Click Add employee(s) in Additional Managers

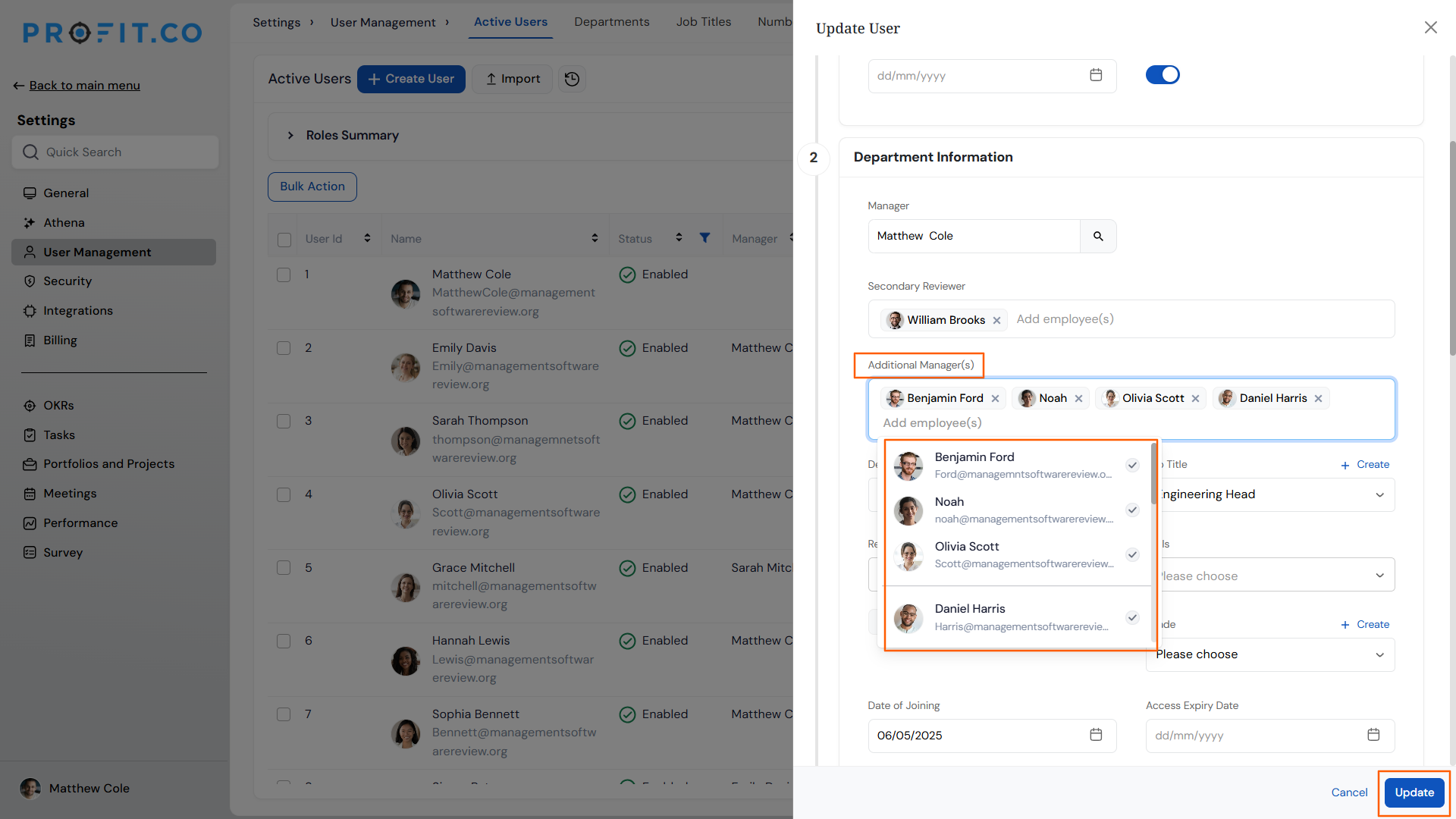tap(932, 423)
